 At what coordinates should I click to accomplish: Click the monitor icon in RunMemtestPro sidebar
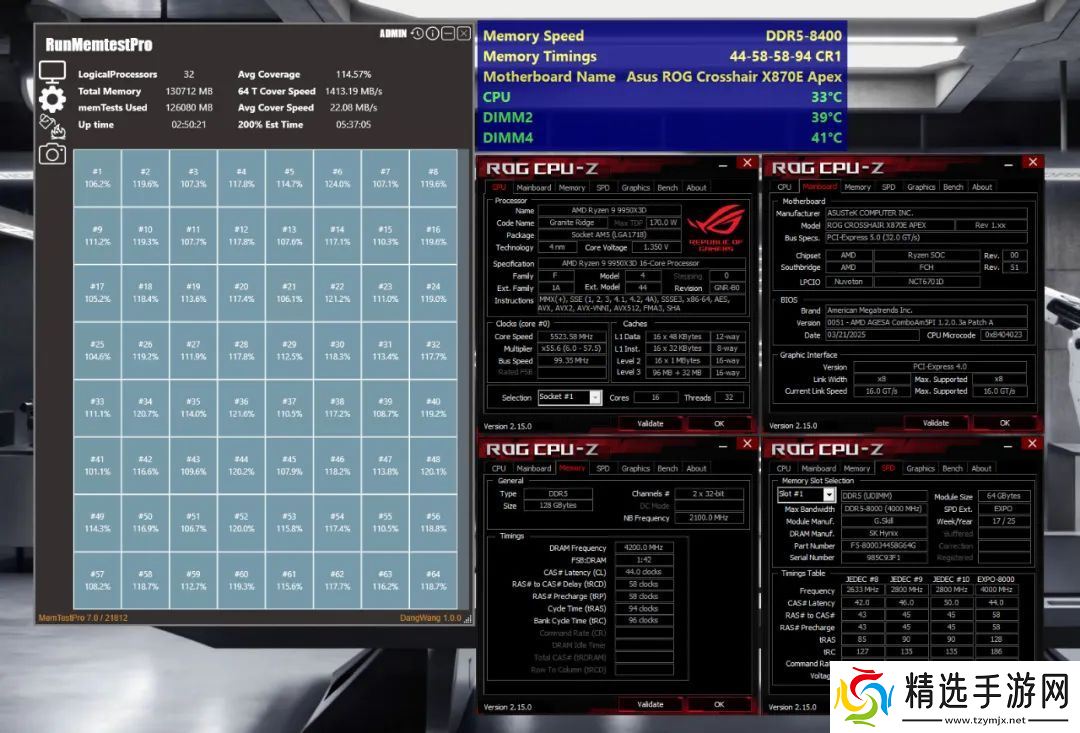(x=52, y=72)
